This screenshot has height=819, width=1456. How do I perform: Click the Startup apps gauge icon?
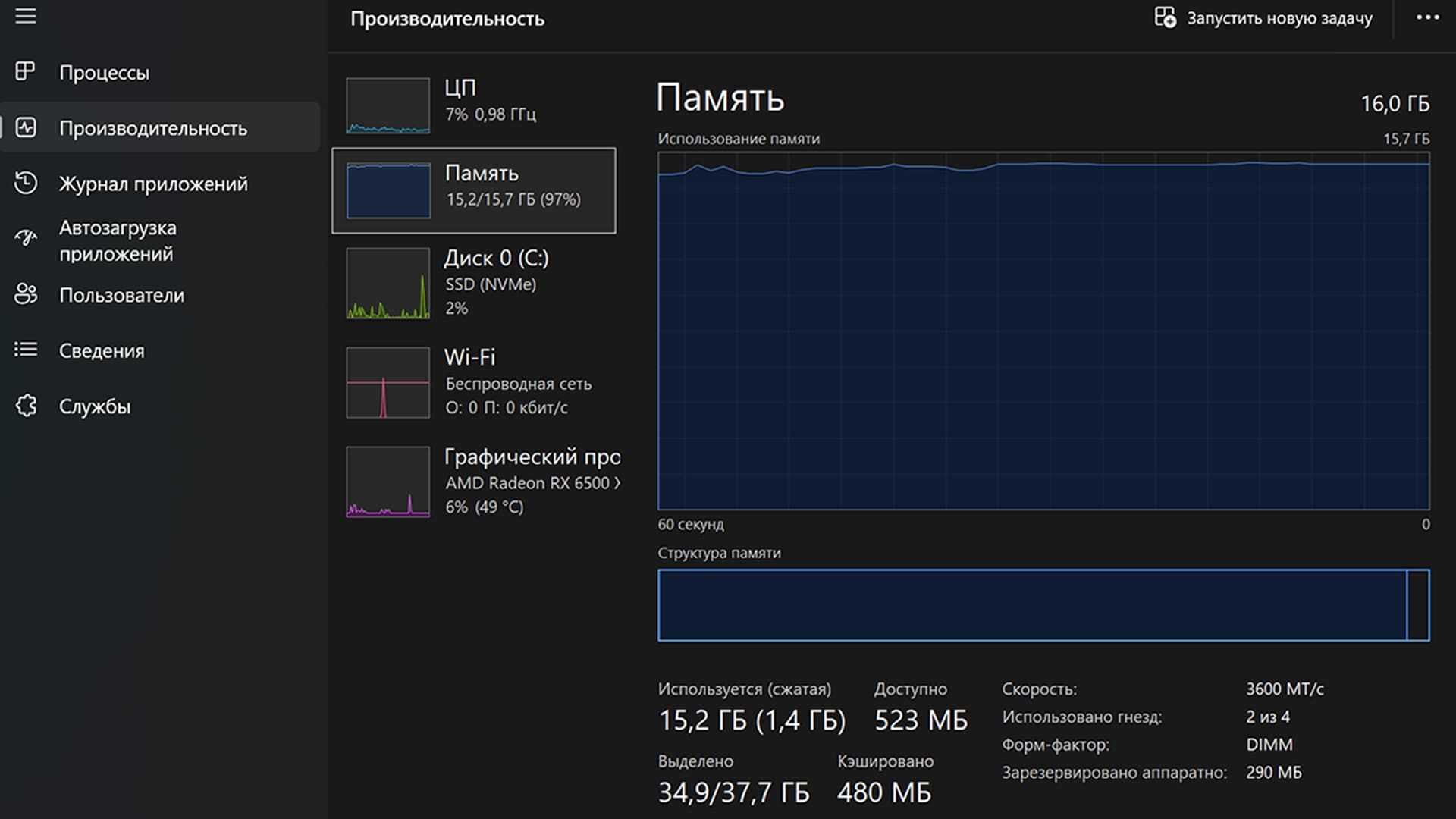pyautogui.click(x=26, y=238)
